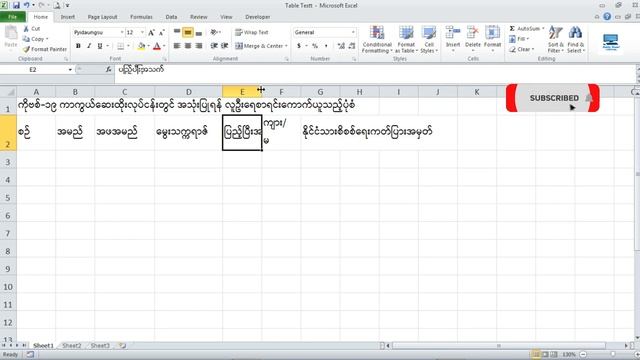
Task: Open the AutoSum dropdown arrow
Action: coord(543,29)
